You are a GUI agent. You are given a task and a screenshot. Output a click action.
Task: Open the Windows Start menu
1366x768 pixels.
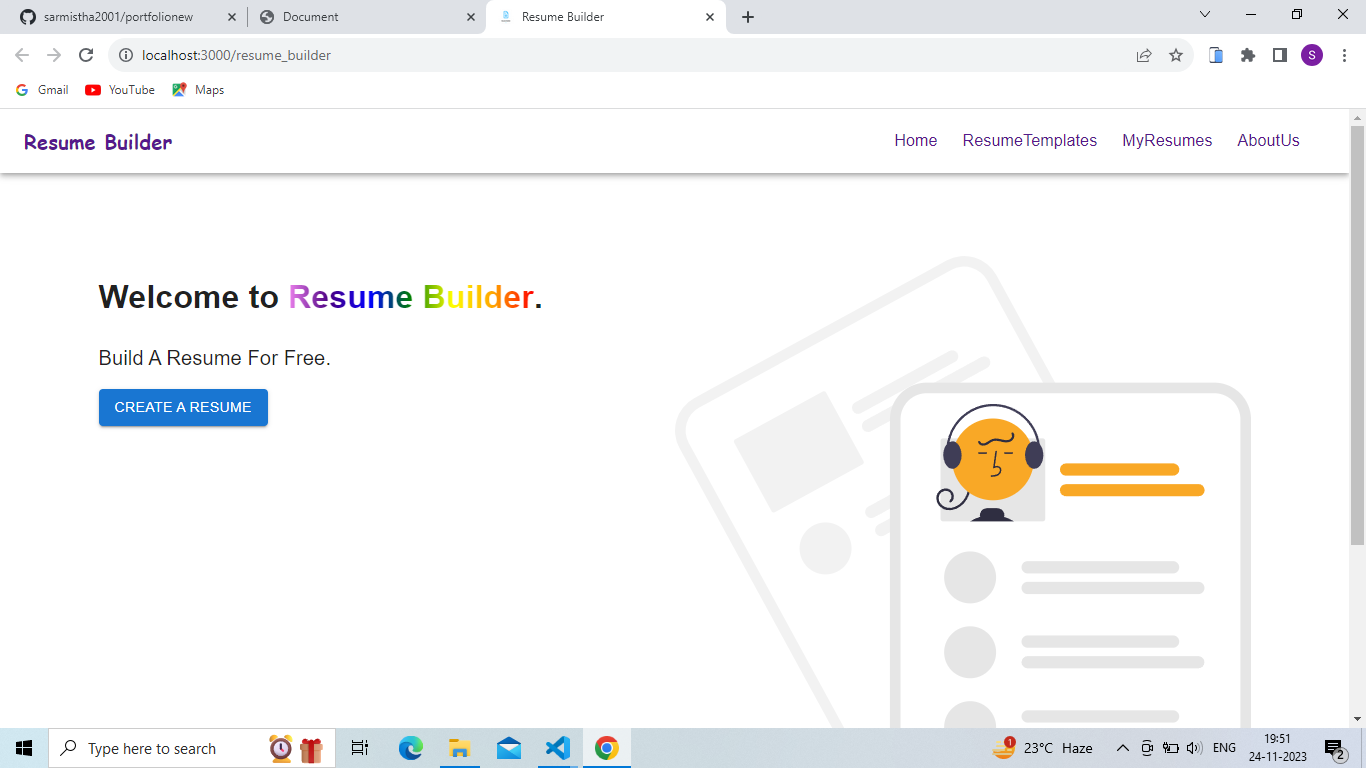point(24,748)
